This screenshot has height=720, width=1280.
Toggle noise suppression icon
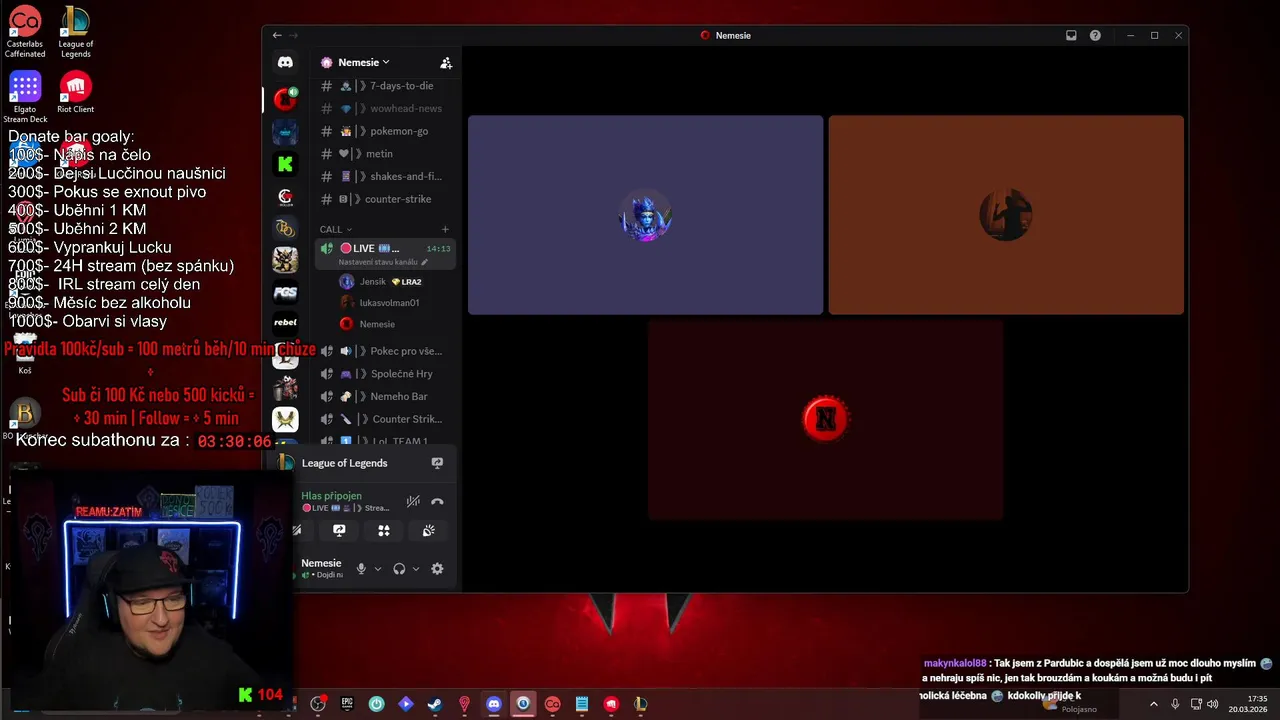(413, 501)
